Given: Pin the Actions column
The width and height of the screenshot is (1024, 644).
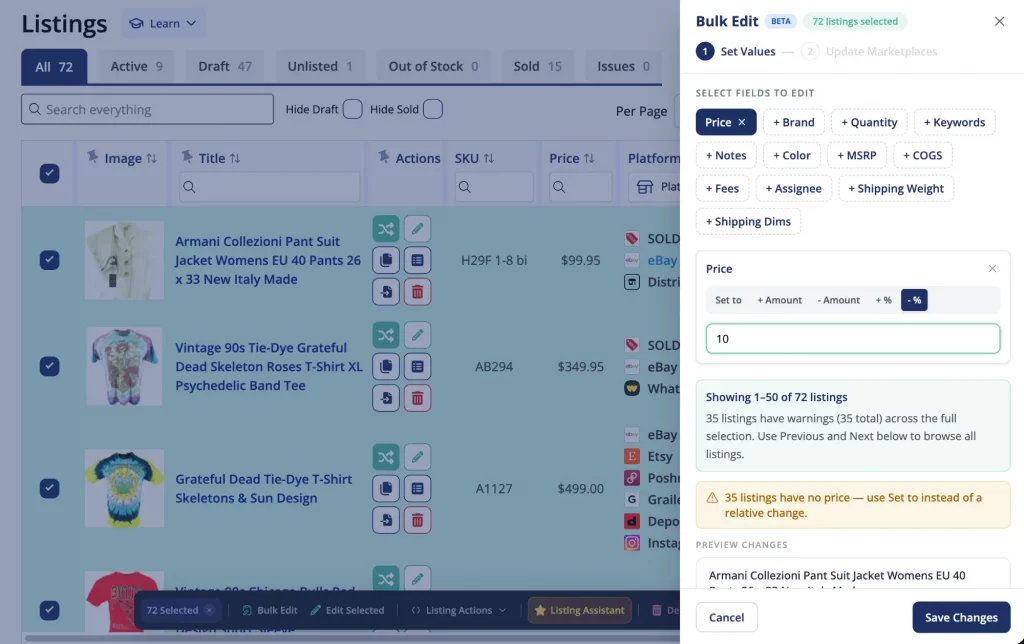Looking at the screenshot, I should 384,157.
